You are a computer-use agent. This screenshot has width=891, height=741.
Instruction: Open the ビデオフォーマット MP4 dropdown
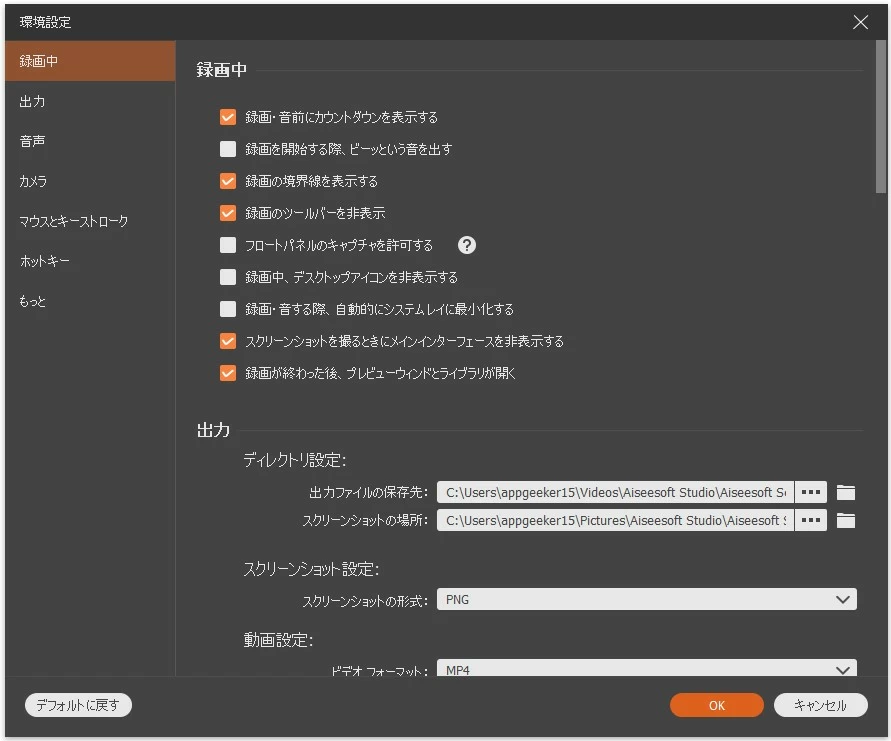[647, 669]
